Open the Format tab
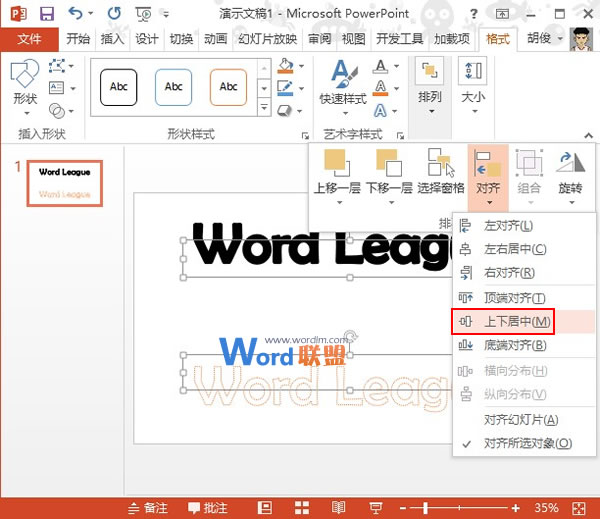600x519 pixels. pyautogui.click(x=497, y=39)
